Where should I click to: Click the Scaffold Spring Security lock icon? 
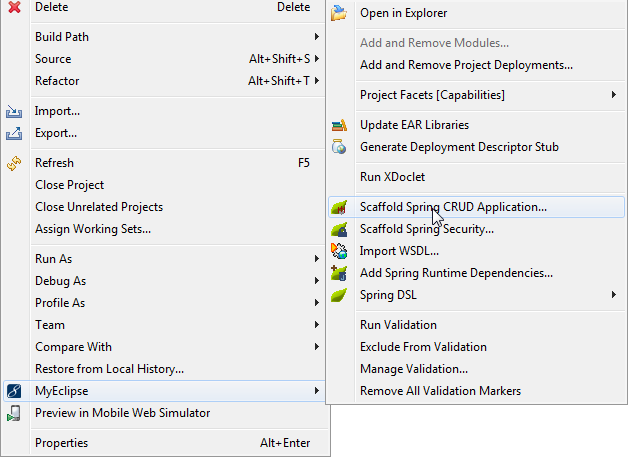339,229
